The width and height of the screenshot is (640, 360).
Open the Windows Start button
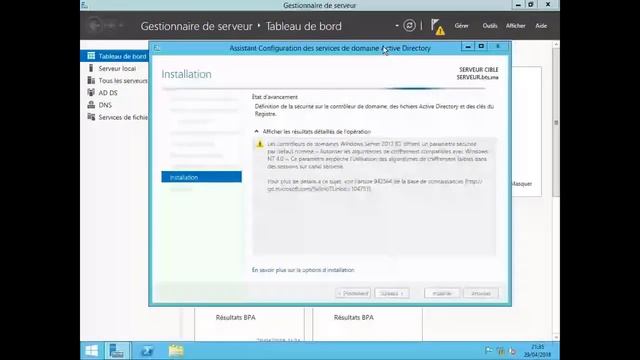[x=92, y=351]
